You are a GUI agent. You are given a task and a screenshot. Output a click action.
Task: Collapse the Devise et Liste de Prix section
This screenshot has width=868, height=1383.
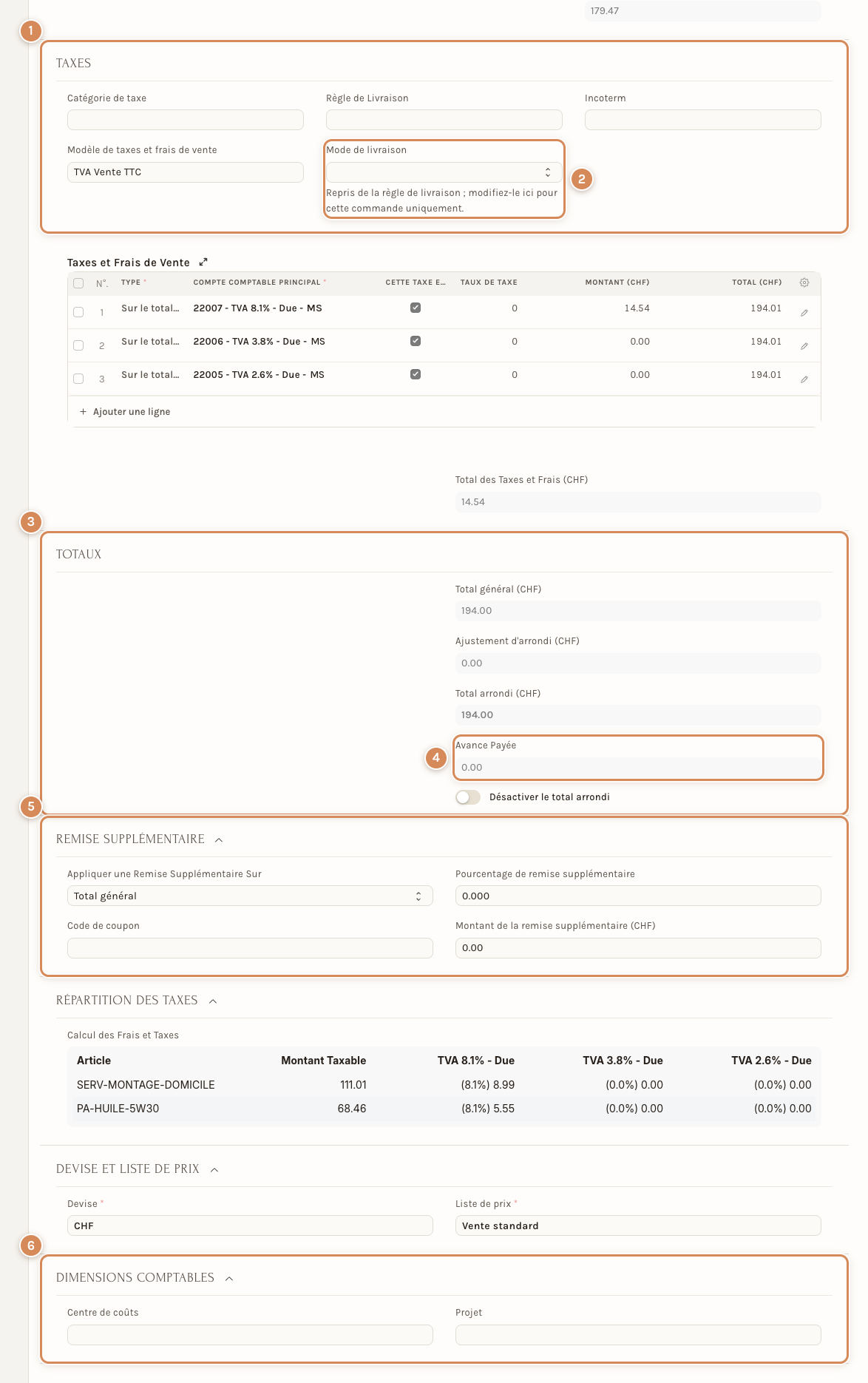click(x=214, y=1169)
